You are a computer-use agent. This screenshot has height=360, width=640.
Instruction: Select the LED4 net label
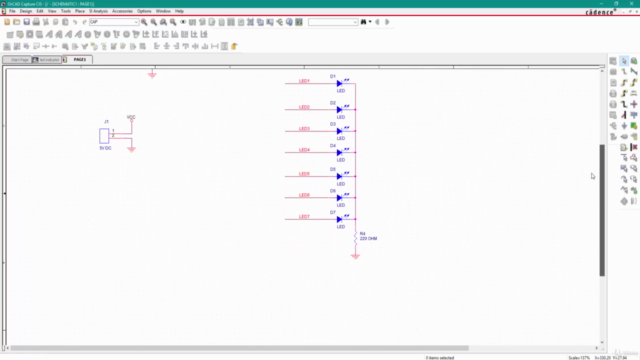[x=304, y=150]
